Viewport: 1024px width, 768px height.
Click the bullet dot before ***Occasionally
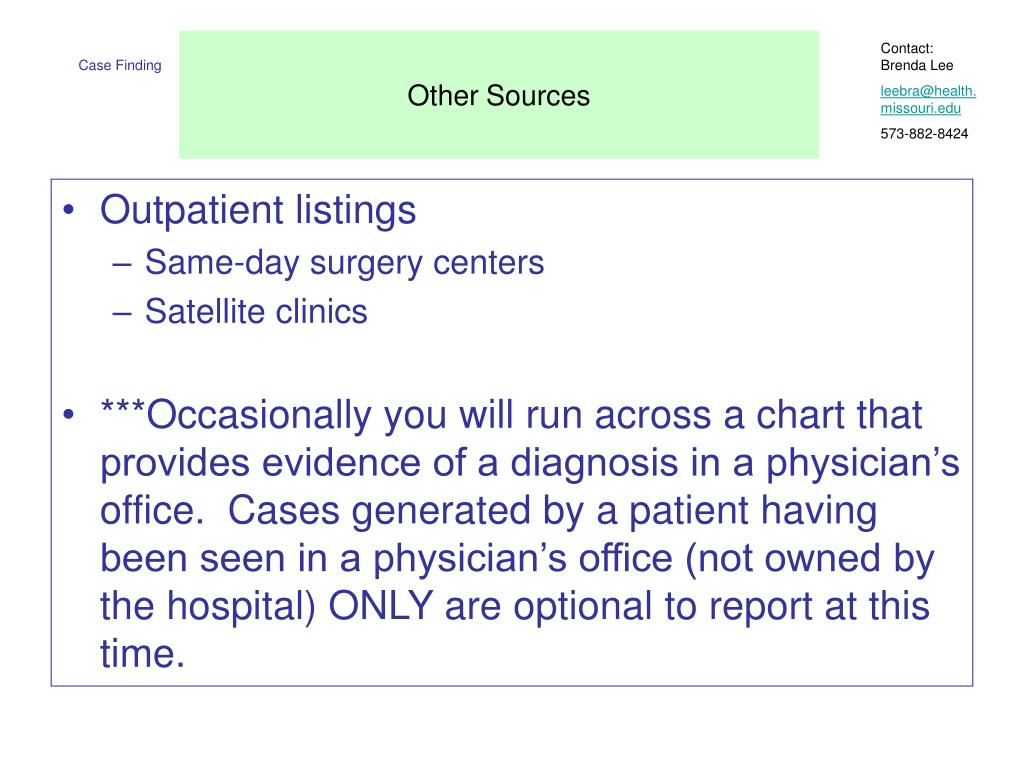69,415
